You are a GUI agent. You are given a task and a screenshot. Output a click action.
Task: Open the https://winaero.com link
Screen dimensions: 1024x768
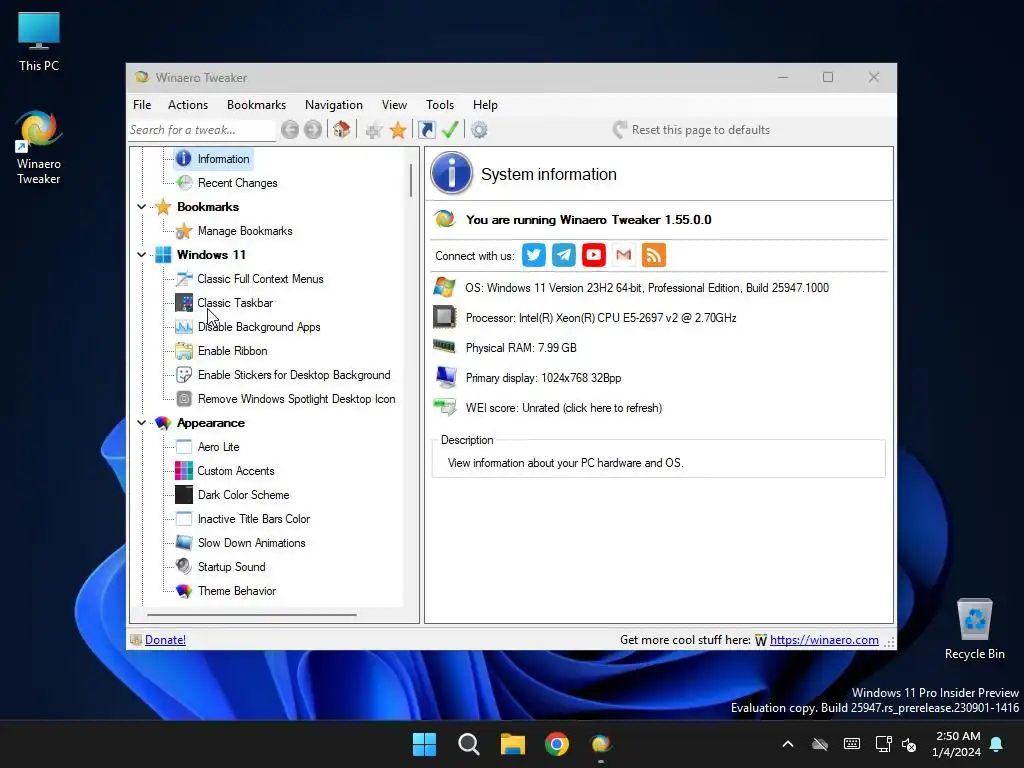click(824, 640)
